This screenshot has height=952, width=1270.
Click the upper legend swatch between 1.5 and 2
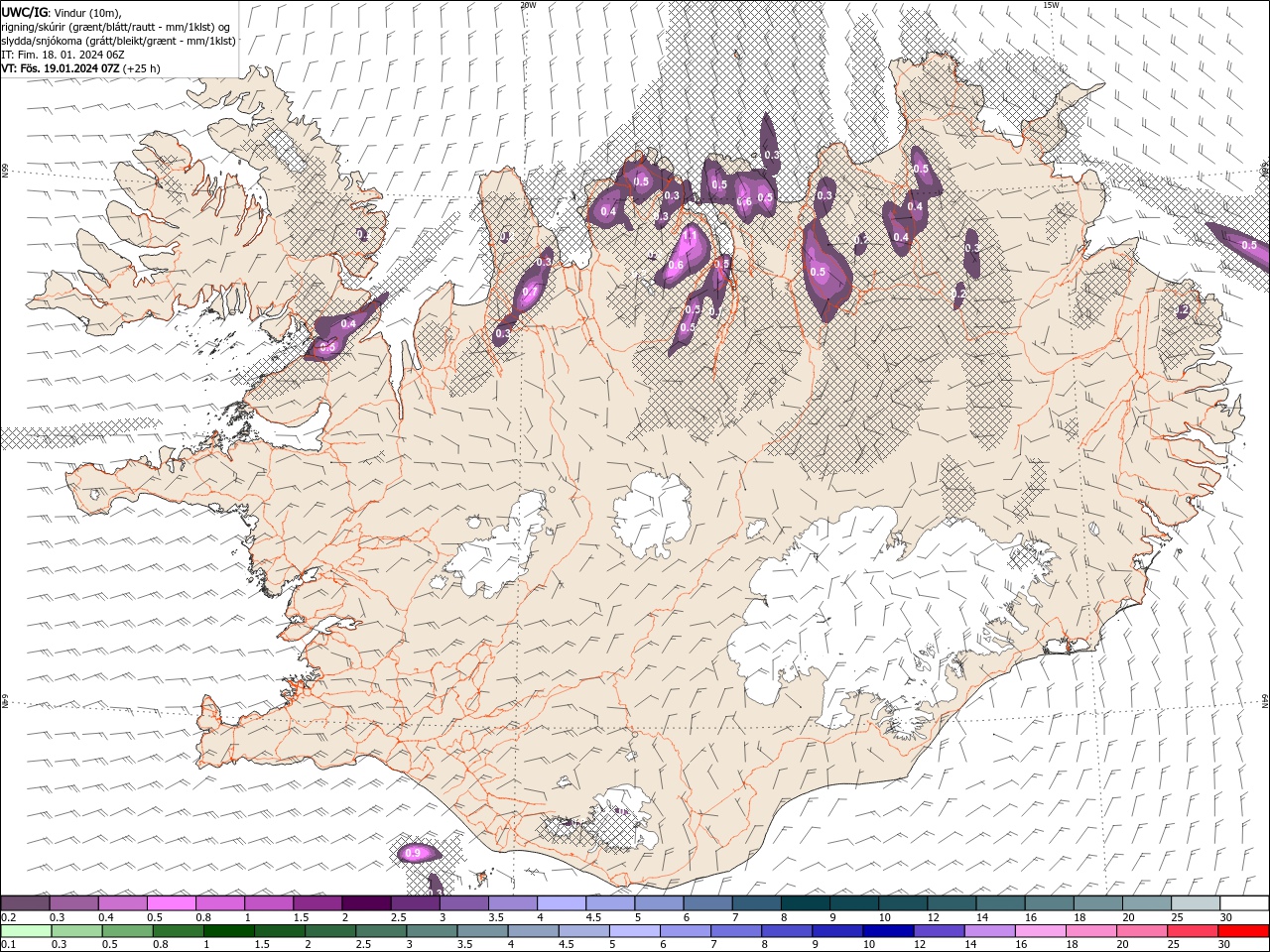[x=318, y=903]
